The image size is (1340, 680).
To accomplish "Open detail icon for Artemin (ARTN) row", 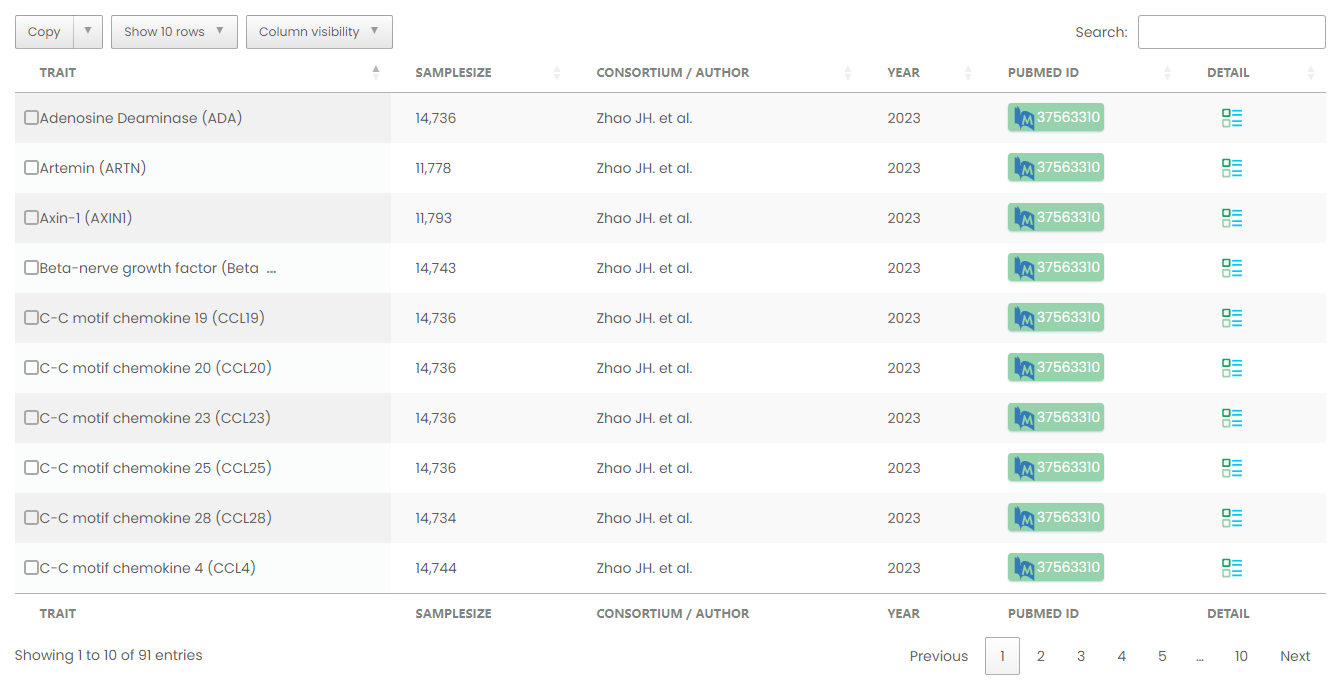I will tap(1231, 168).
